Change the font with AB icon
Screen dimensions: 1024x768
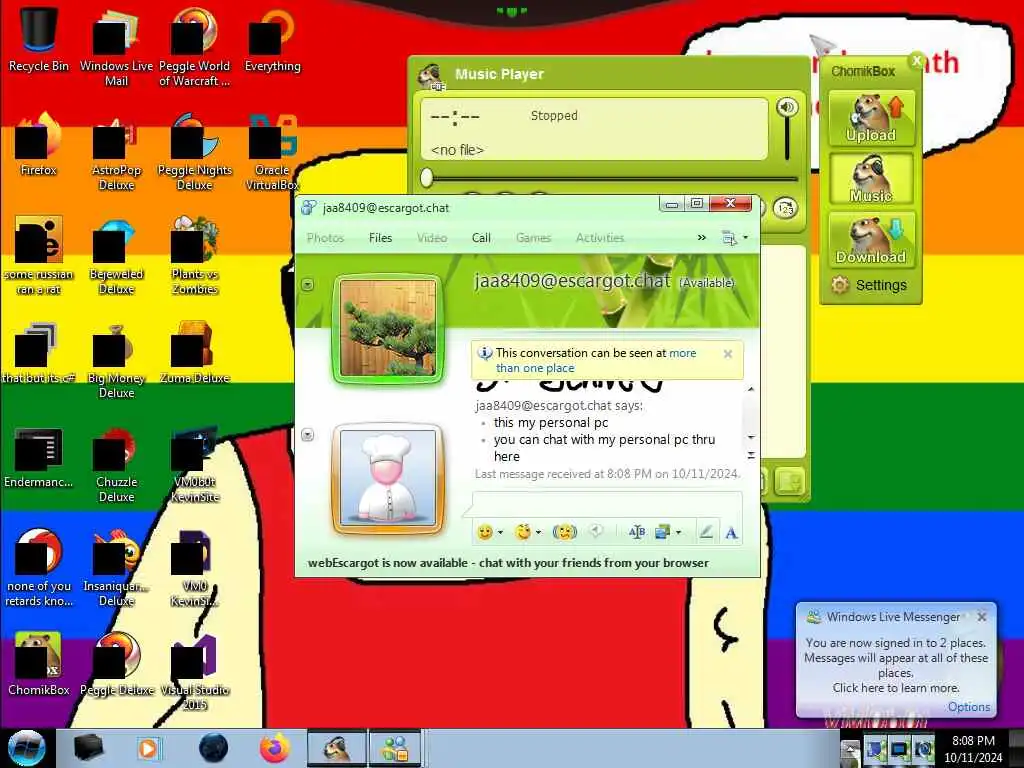[x=637, y=532]
